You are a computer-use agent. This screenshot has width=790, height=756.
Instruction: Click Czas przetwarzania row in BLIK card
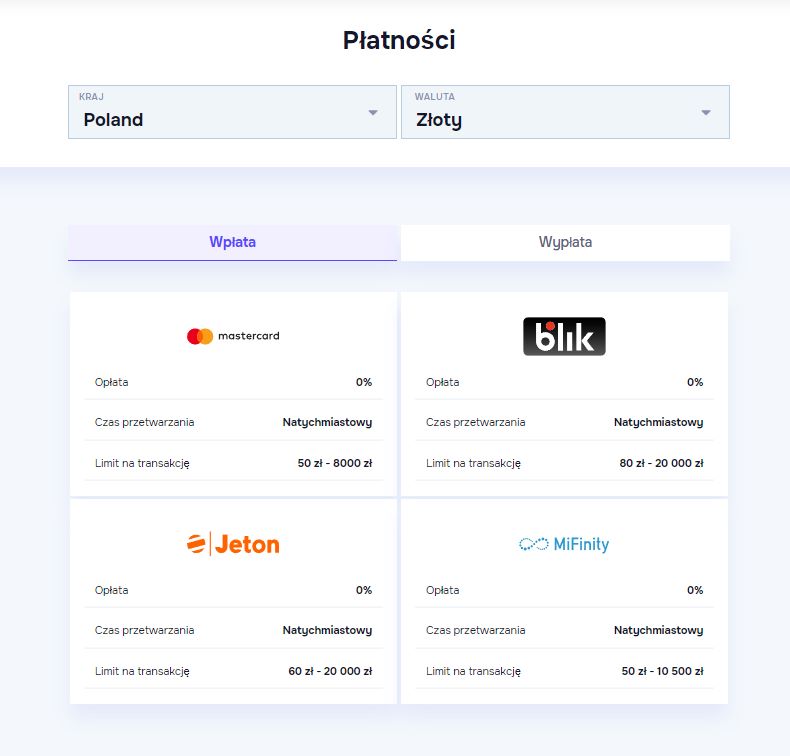[564, 422]
